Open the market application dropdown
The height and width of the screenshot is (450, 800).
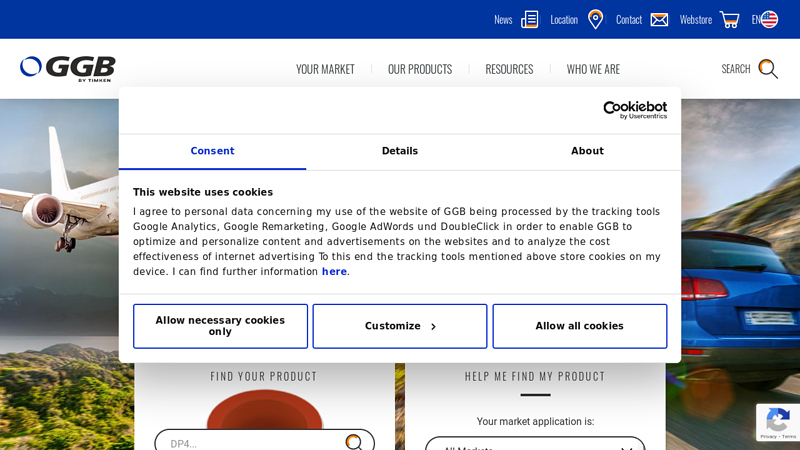pyautogui.click(x=535, y=444)
